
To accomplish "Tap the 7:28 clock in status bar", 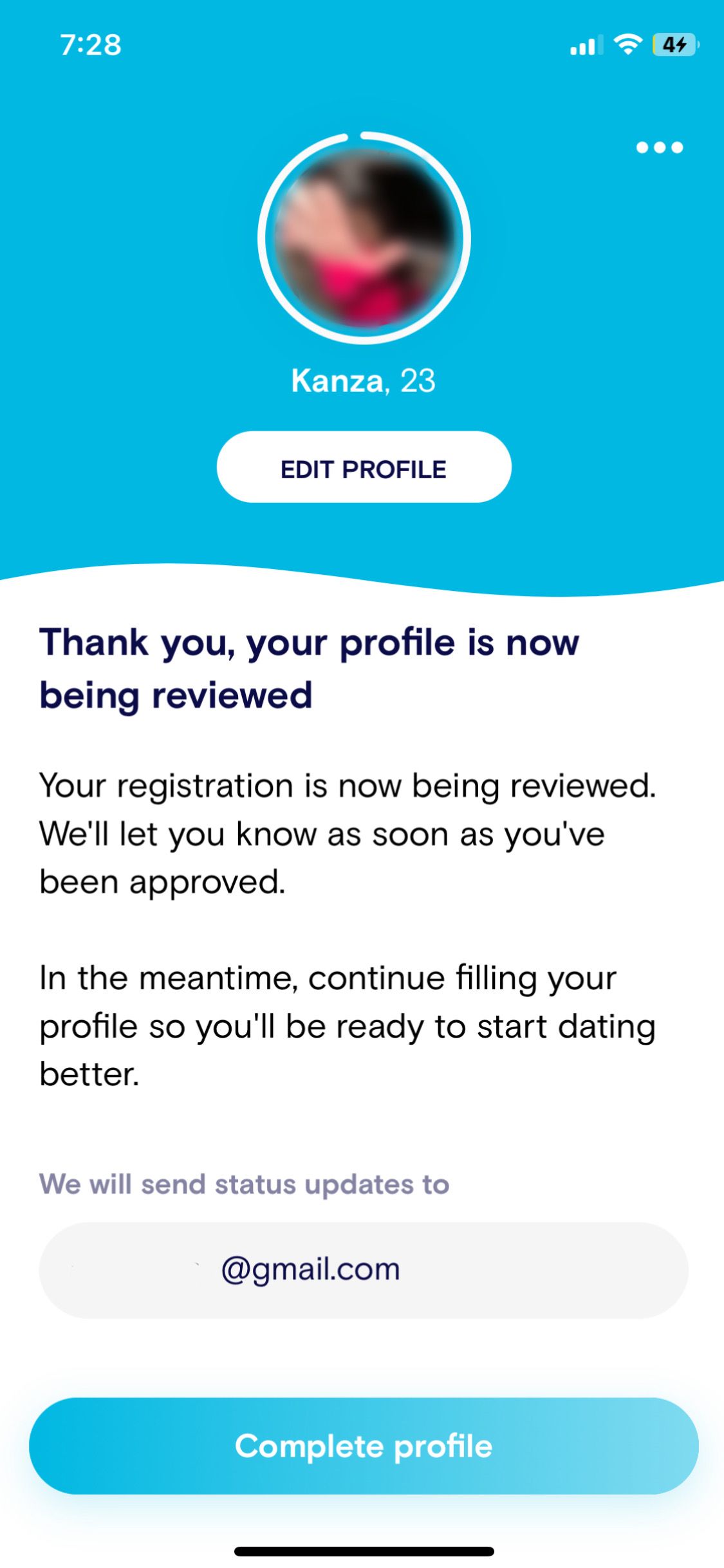I will point(91,45).
